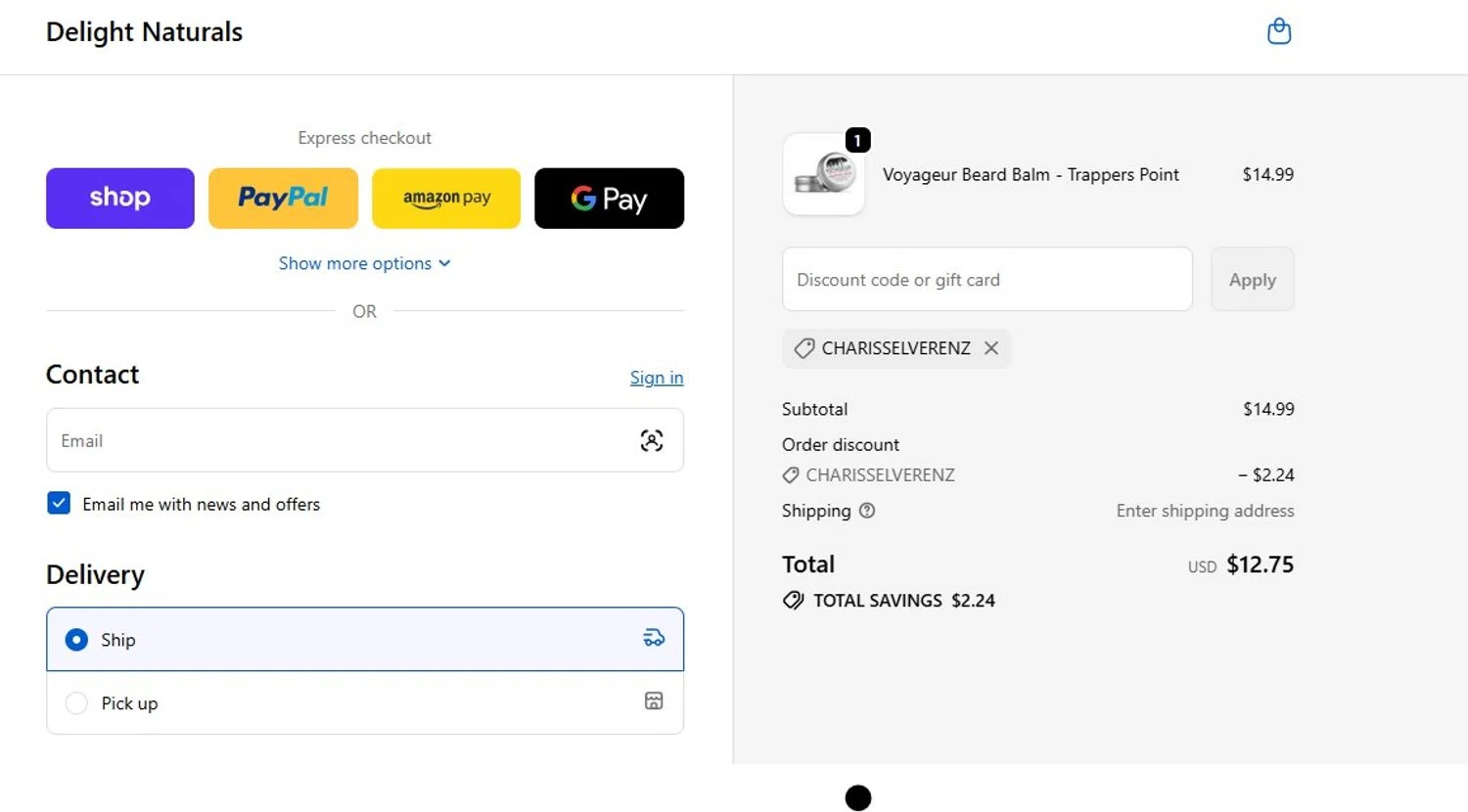The height and width of the screenshot is (812, 1468).
Task: Expand Show more options
Action: click(364, 263)
